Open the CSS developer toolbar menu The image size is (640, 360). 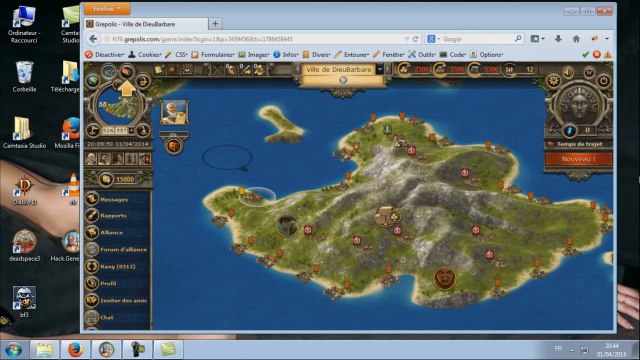[176, 54]
